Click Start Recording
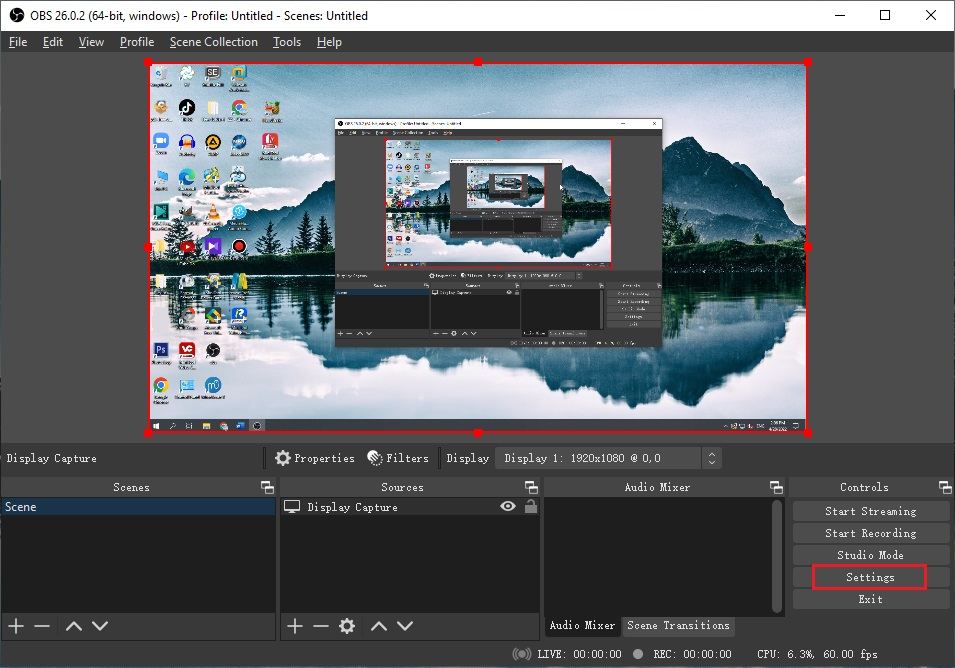The image size is (955, 668). click(870, 533)
